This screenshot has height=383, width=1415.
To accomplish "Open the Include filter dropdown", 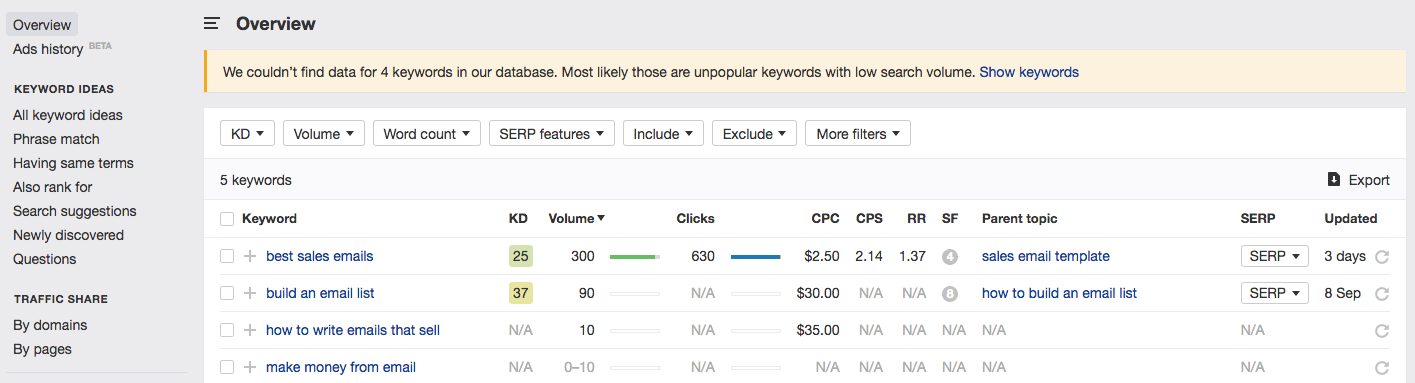I will 663,134.
